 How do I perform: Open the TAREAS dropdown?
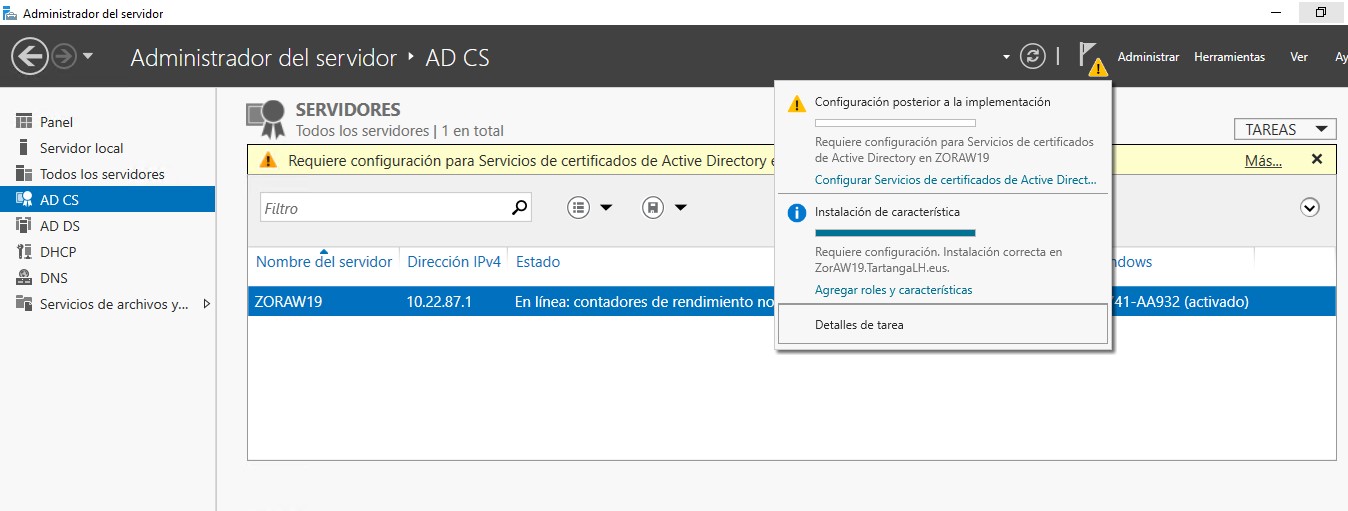[x=1286, y=129]
